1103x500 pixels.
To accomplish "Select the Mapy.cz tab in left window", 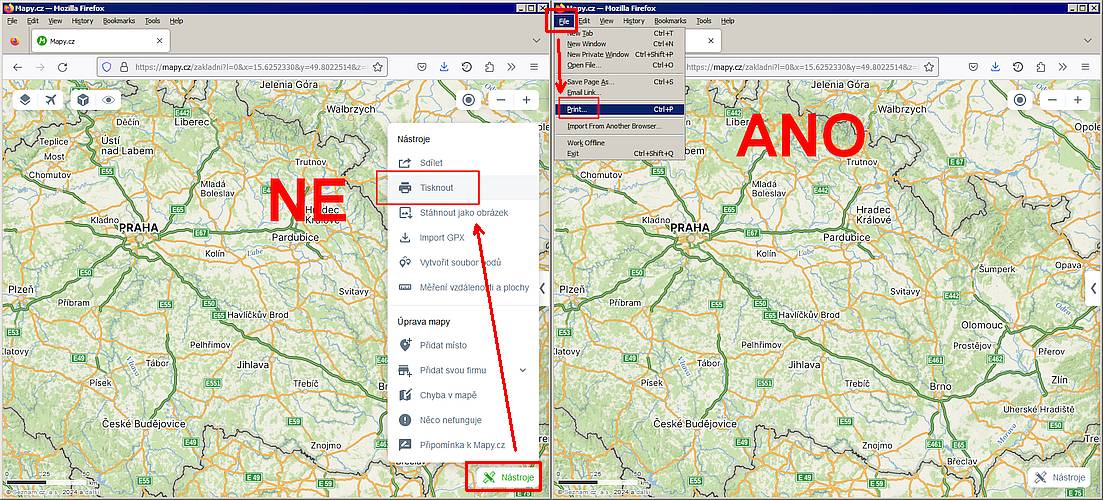I will click(x=99, y=41).
